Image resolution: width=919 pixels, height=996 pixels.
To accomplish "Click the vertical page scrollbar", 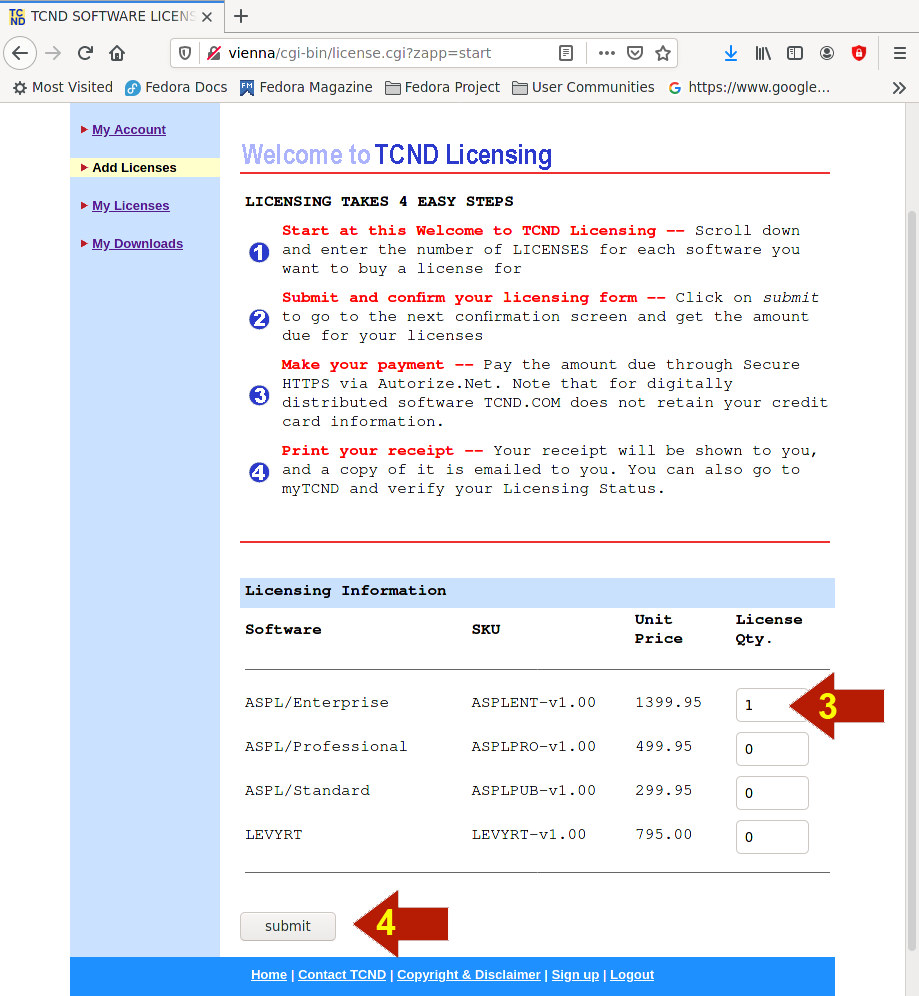I will (911, 580).
